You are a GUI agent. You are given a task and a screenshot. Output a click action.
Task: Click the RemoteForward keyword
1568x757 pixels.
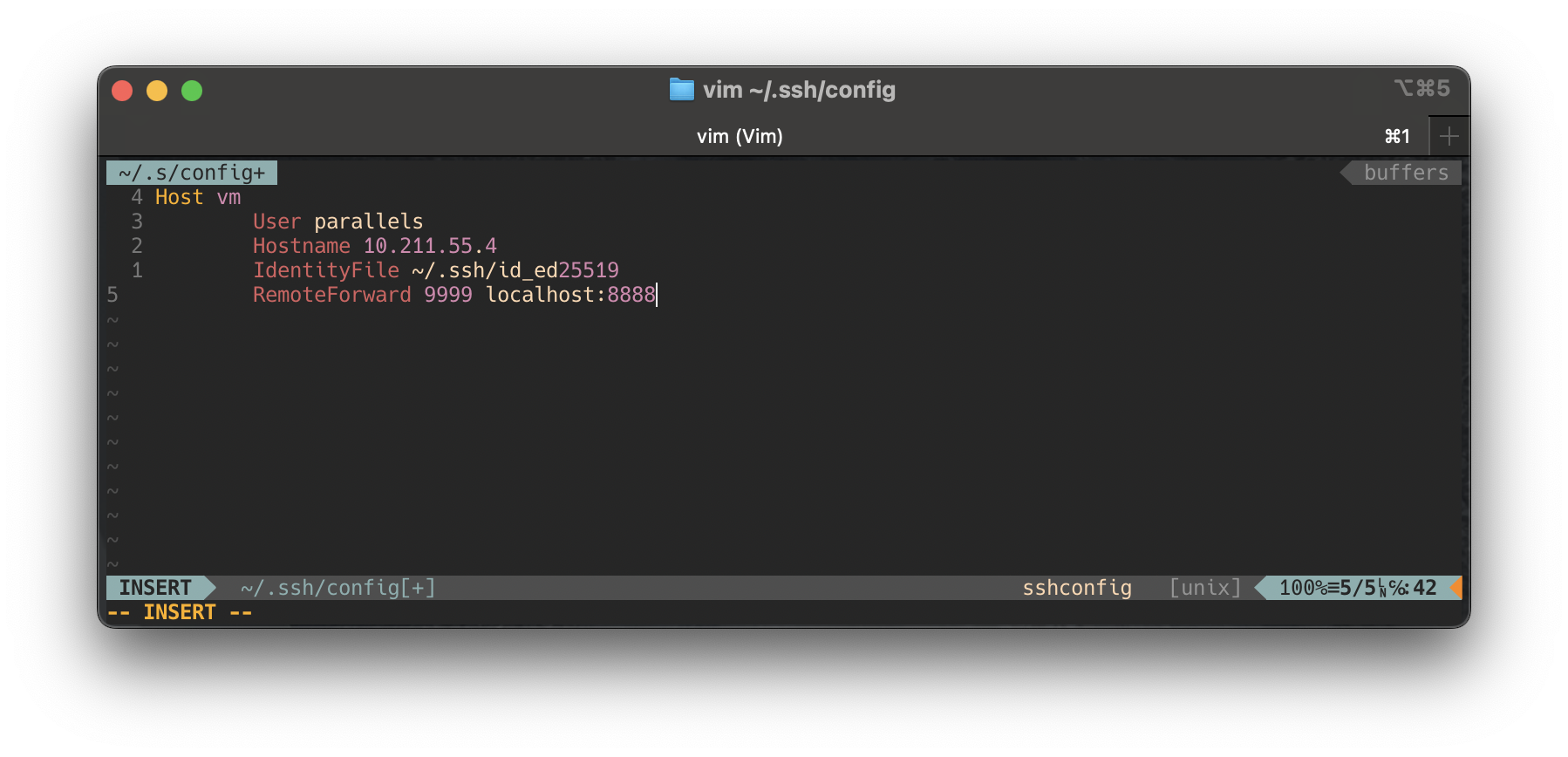[331, 295]
